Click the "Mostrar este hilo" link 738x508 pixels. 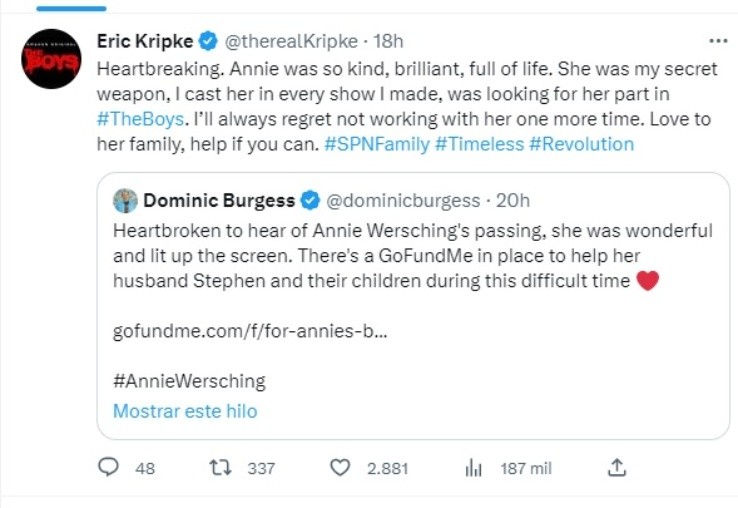(185, 411)
